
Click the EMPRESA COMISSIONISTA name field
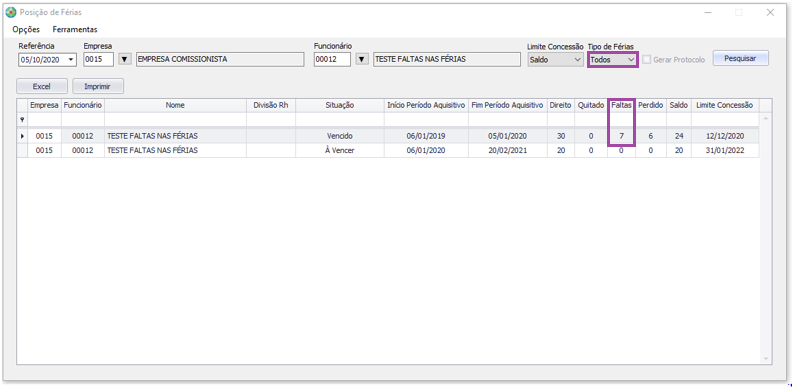click(x=220, y=60)
